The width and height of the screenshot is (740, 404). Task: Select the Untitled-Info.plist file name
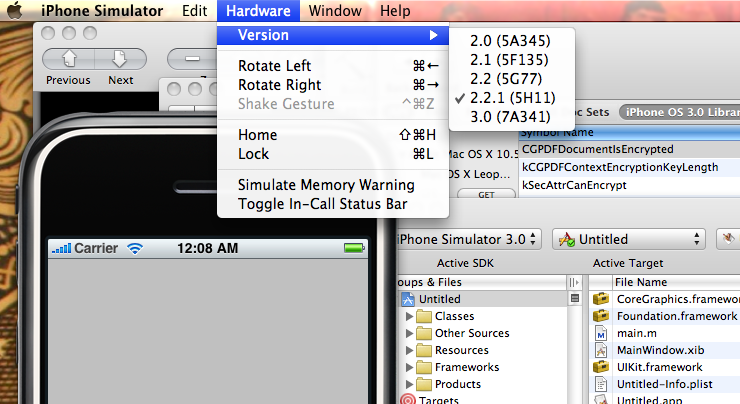pyautogui.click(x=664, y=384)
